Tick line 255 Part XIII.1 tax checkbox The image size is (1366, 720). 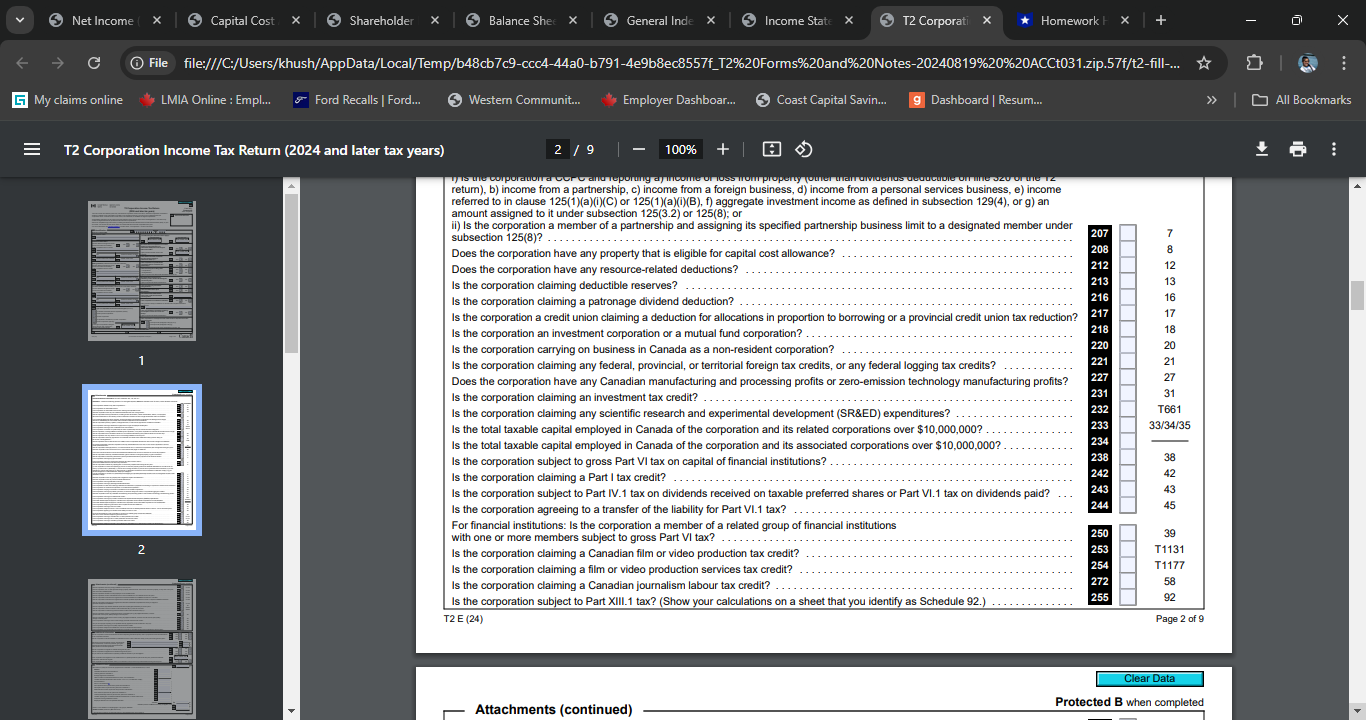(x=1127, y=597)
